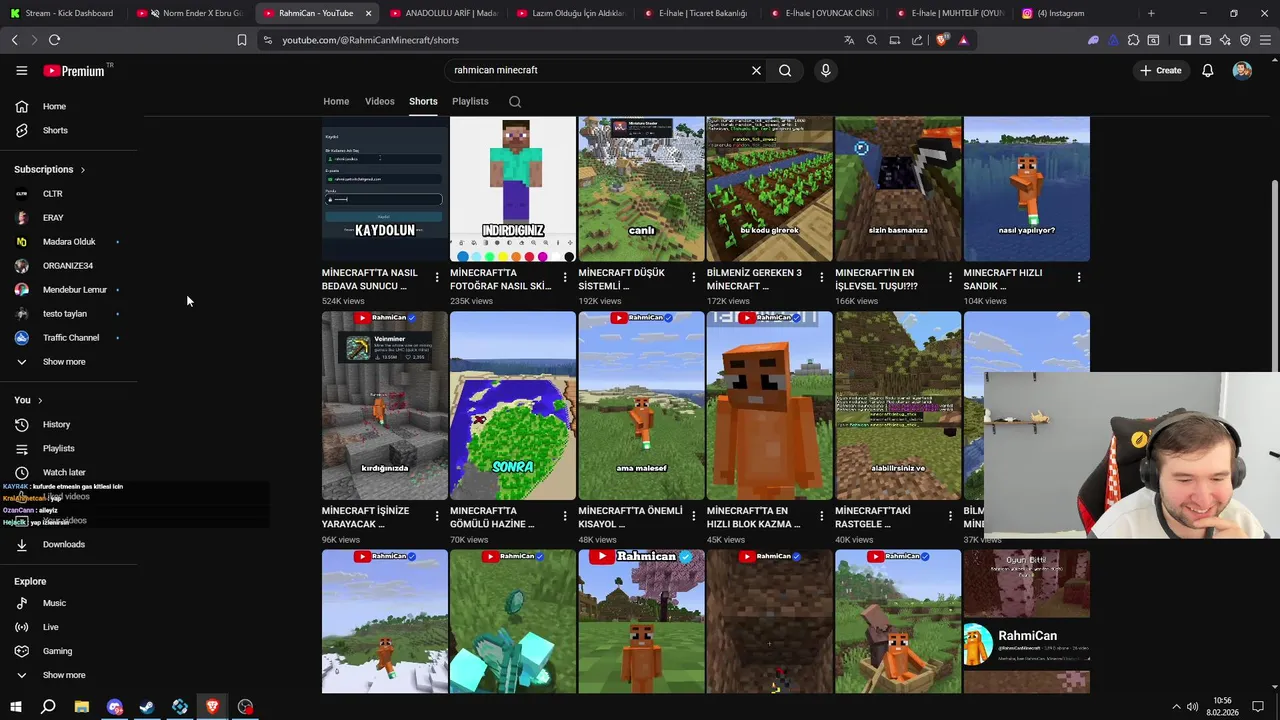Start voice search with the microphone

826,70
